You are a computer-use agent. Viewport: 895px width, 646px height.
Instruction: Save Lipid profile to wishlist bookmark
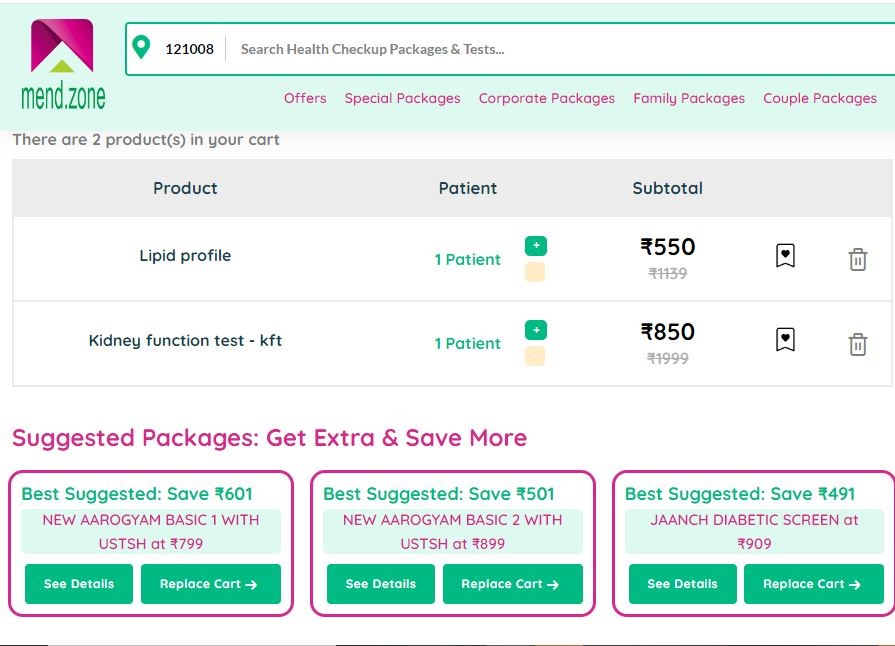[x=786, y=256]
